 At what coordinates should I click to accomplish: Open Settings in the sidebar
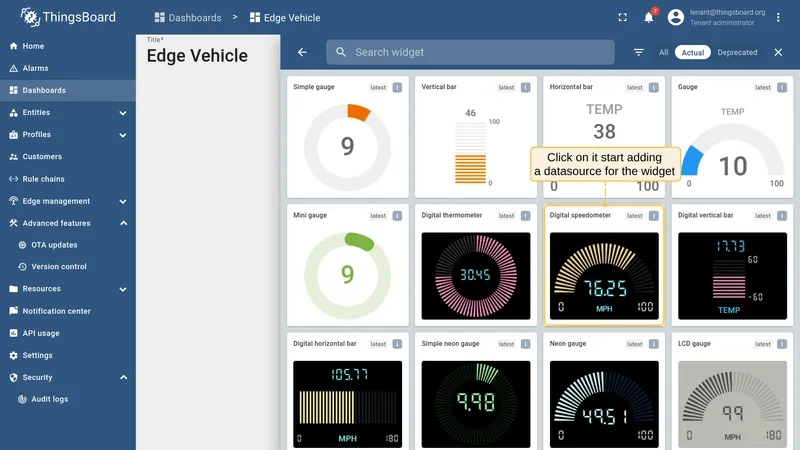pyautogui.click(x=68, y=355)
